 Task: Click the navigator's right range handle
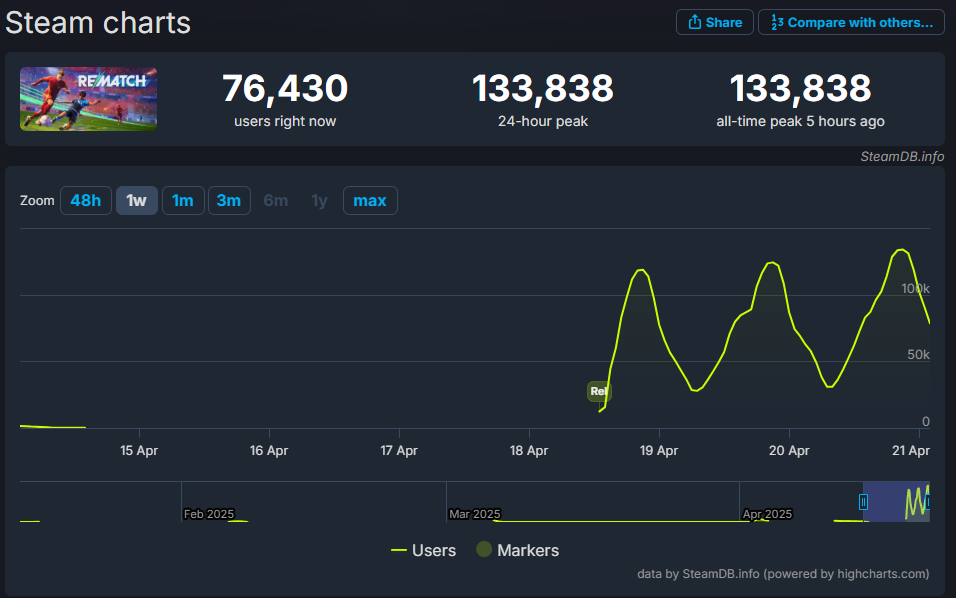click(928, 501)
